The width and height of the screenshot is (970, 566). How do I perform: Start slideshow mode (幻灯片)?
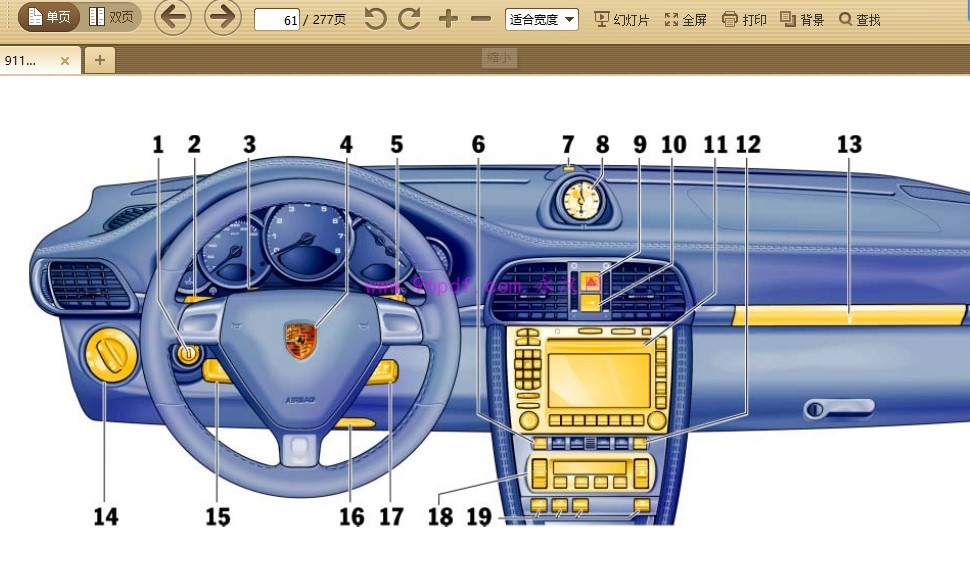click(x=621, y=19)
